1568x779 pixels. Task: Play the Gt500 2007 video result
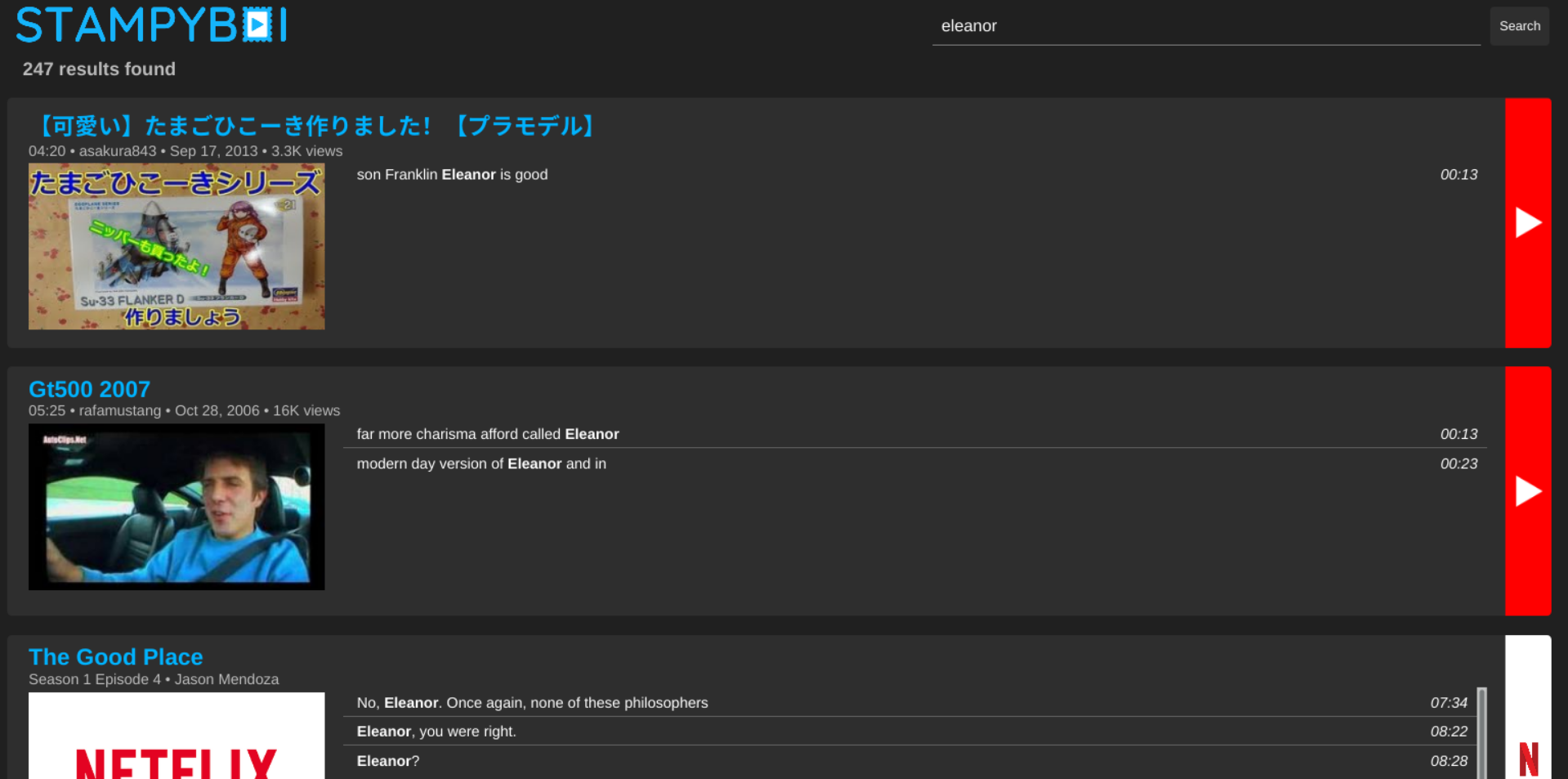pos(1528,490)
